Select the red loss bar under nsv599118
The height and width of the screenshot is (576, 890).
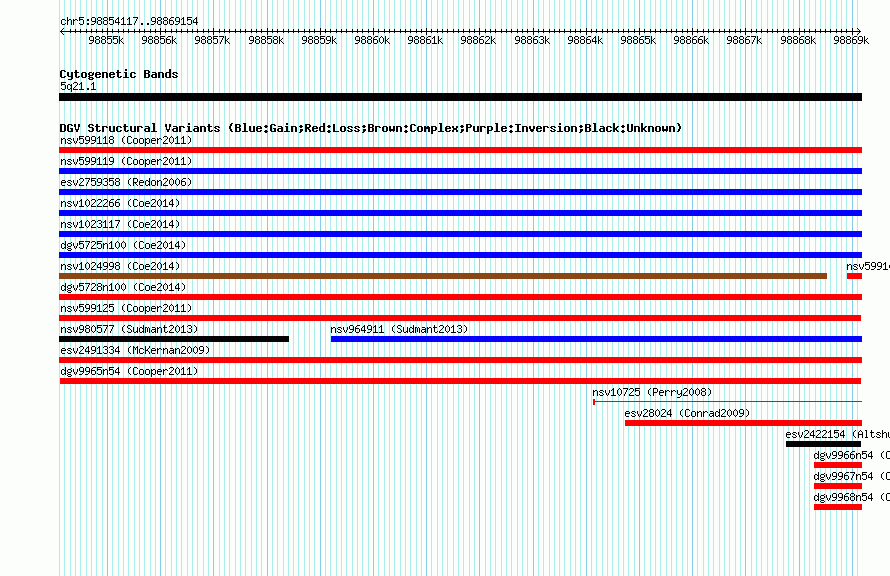[x=460, y=150]
